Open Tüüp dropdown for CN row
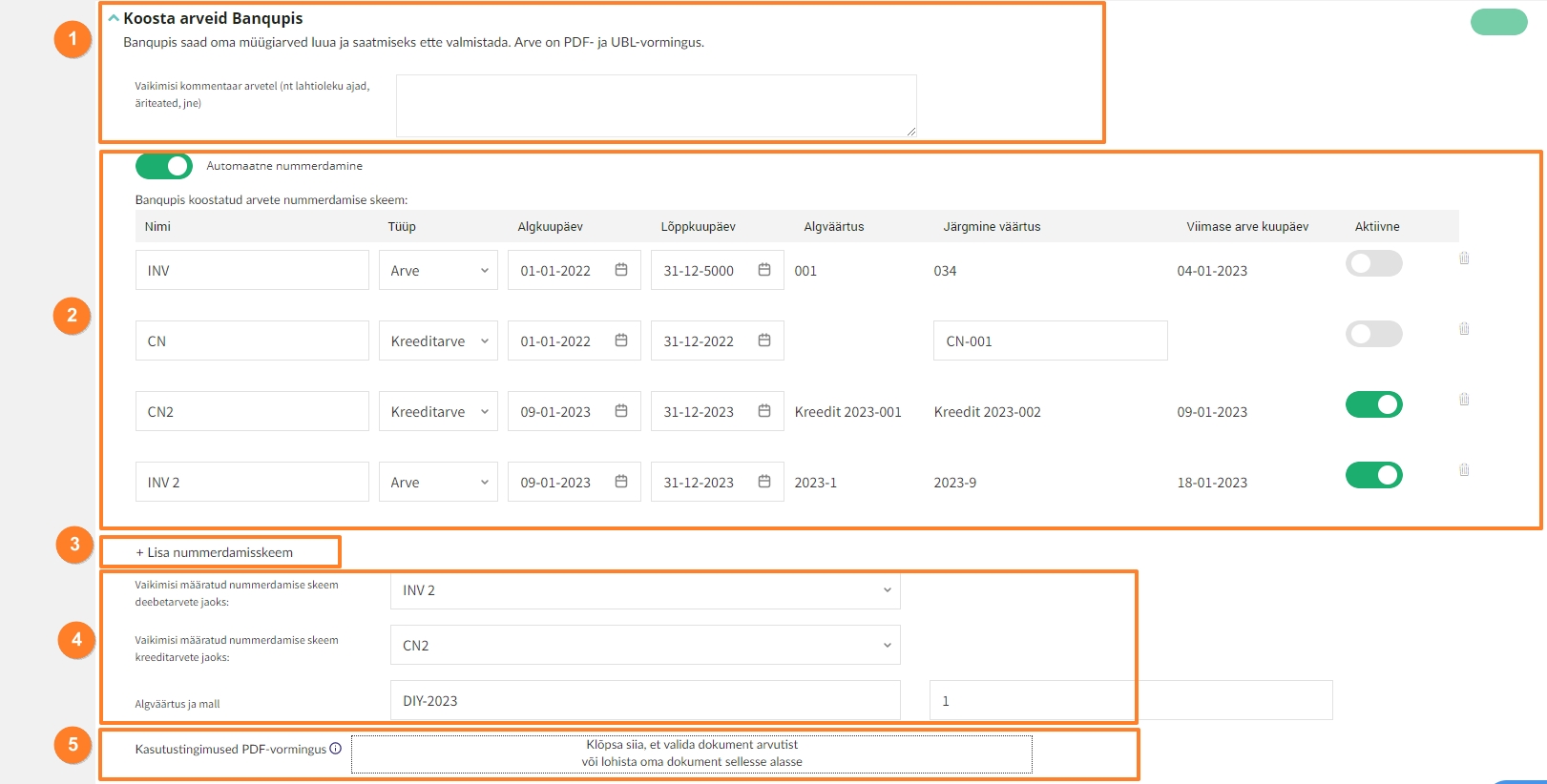Viewport: 1547px width, 784px height. [438, 340]
